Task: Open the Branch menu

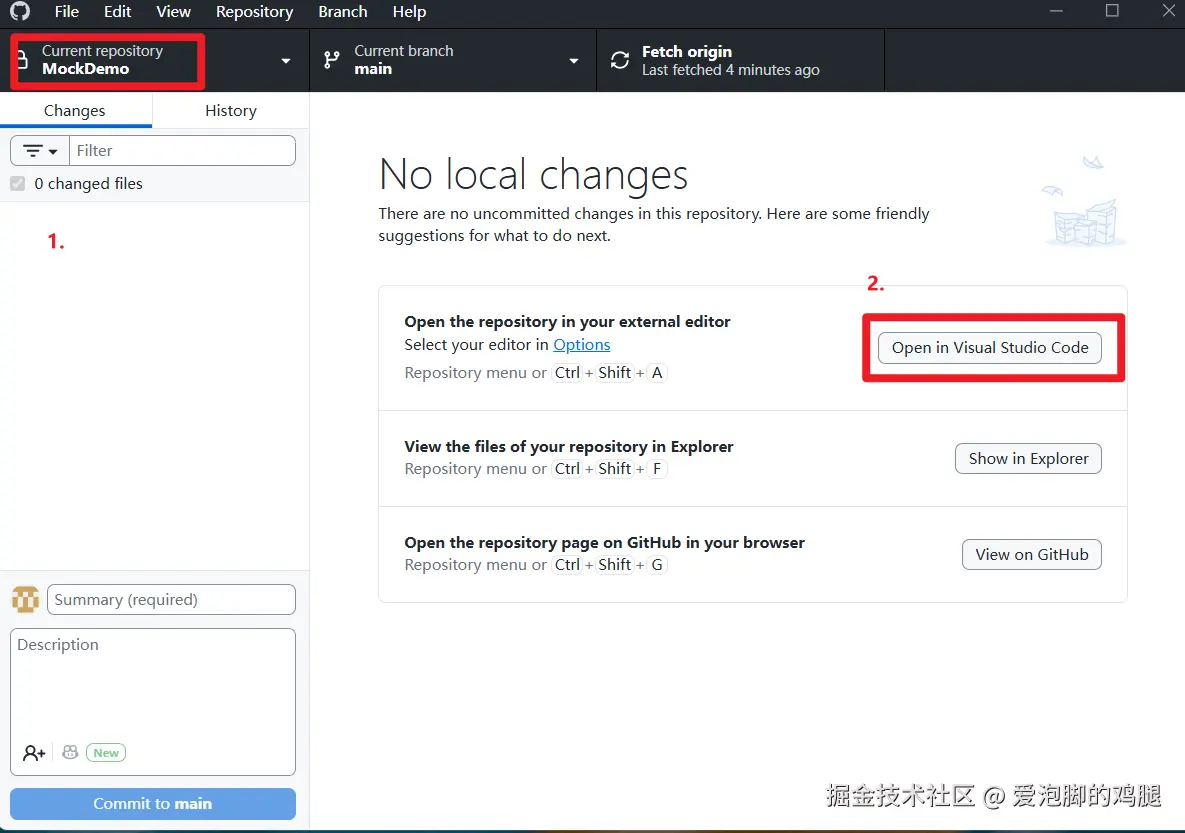Action: 342,11
